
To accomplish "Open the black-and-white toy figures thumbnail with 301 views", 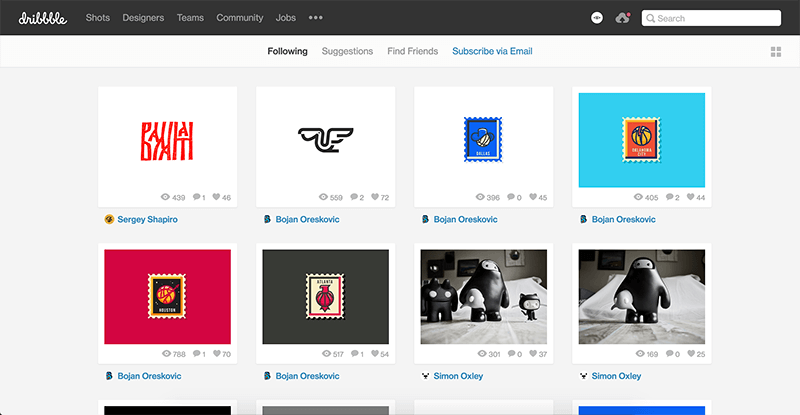I will [484, 297].
